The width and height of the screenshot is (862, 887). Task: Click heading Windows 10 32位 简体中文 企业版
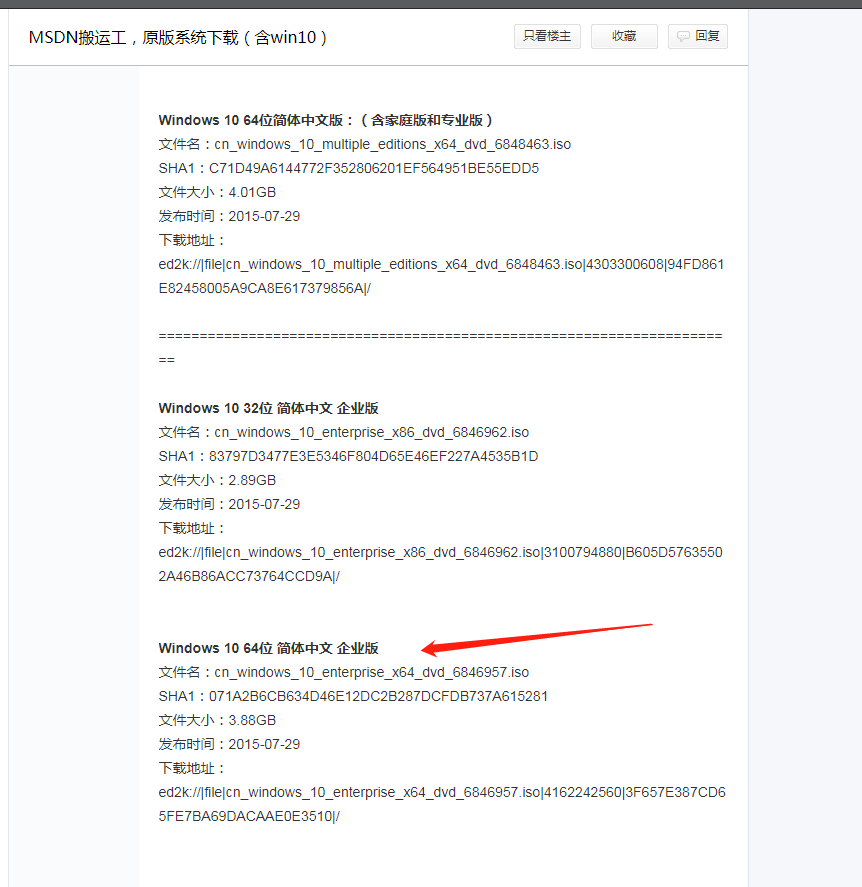tap(268, 408)
